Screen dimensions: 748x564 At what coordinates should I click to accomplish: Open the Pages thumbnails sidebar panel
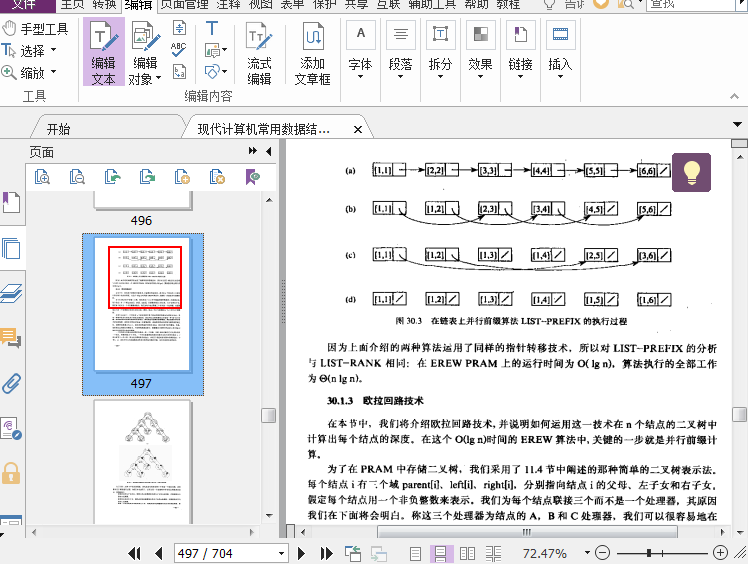pyautogui.click(x=11, y=248)
